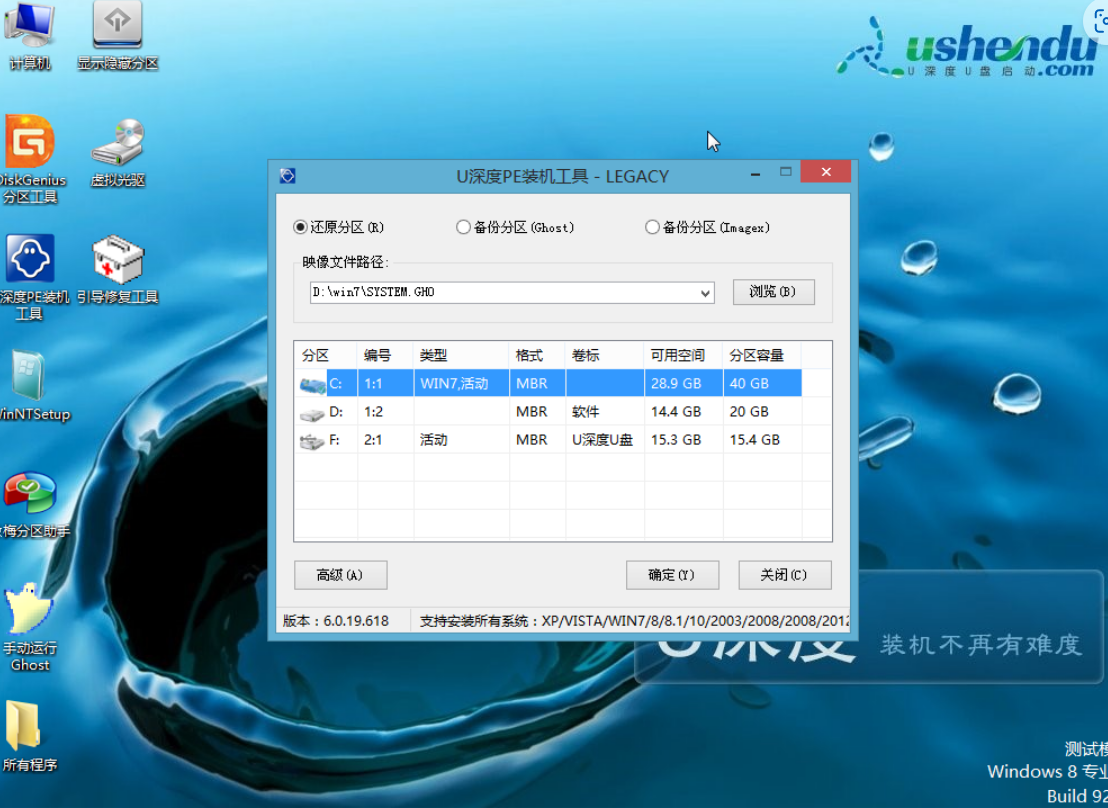This screenshot has height=808, width=1108.
Task: Launch DiskGenius 分区工具 icon
Action: tap(30, 160)
